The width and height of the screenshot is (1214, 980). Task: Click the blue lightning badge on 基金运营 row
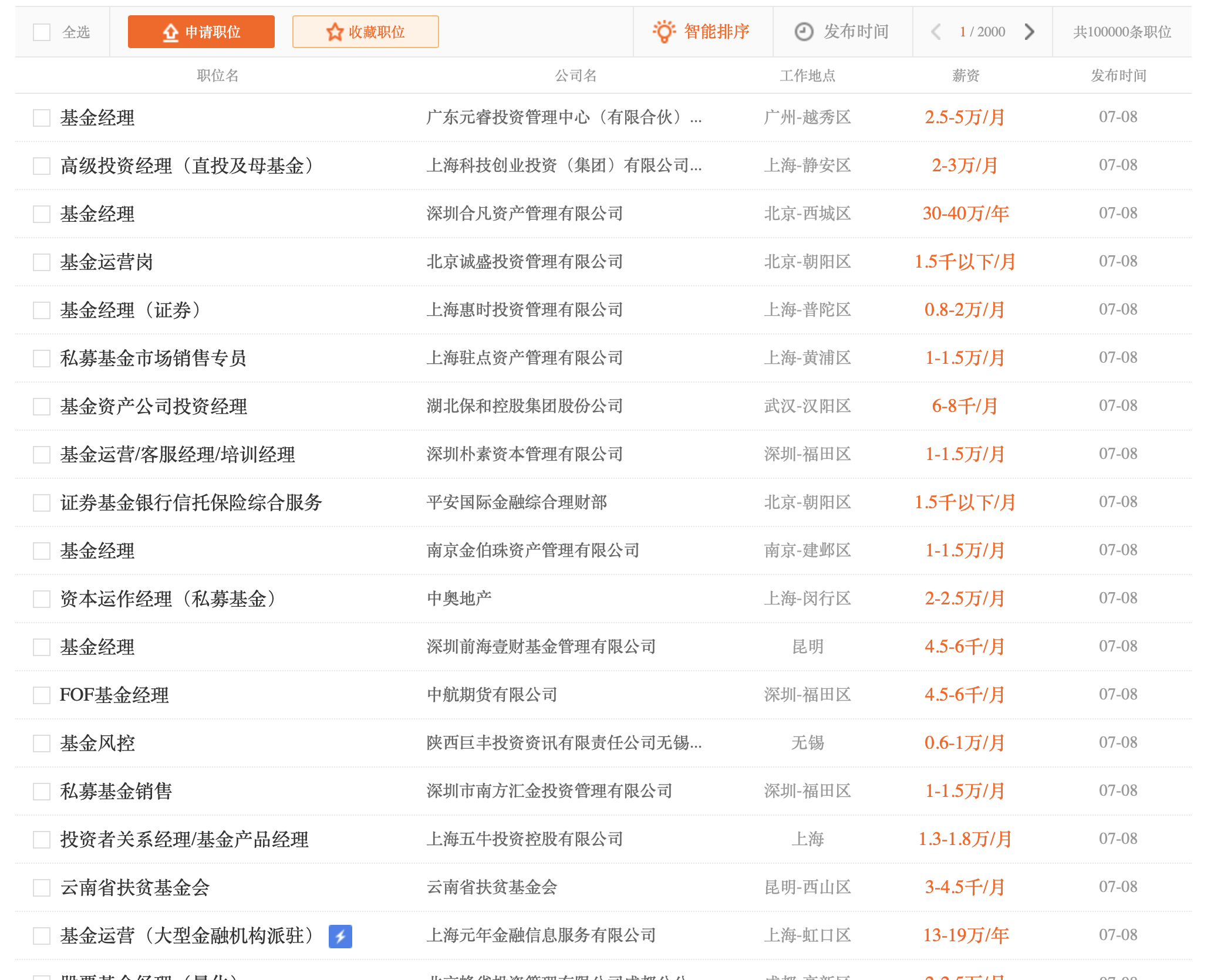pyautogui.click(x=340, y=936)
